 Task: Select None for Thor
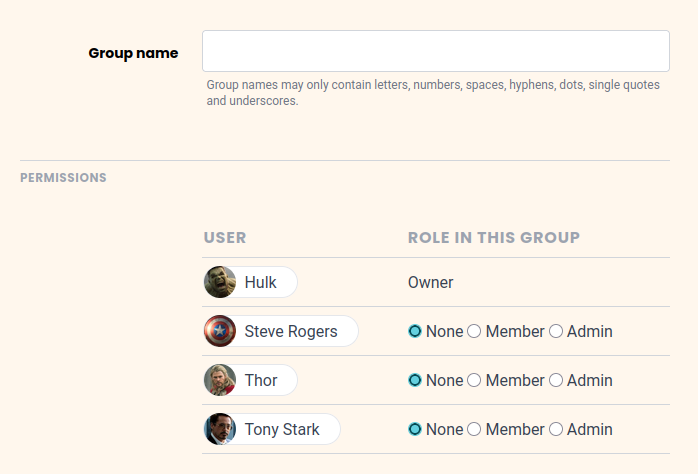(415, 380)
